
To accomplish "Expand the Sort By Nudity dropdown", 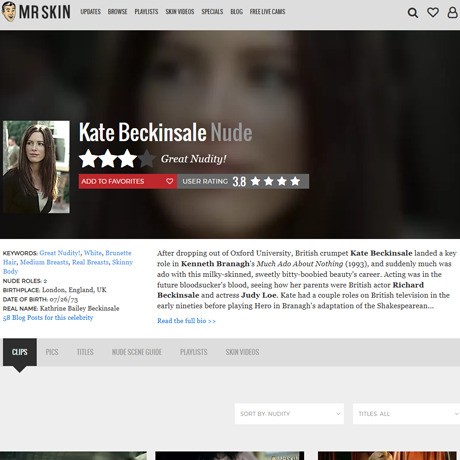I will 289,414.
